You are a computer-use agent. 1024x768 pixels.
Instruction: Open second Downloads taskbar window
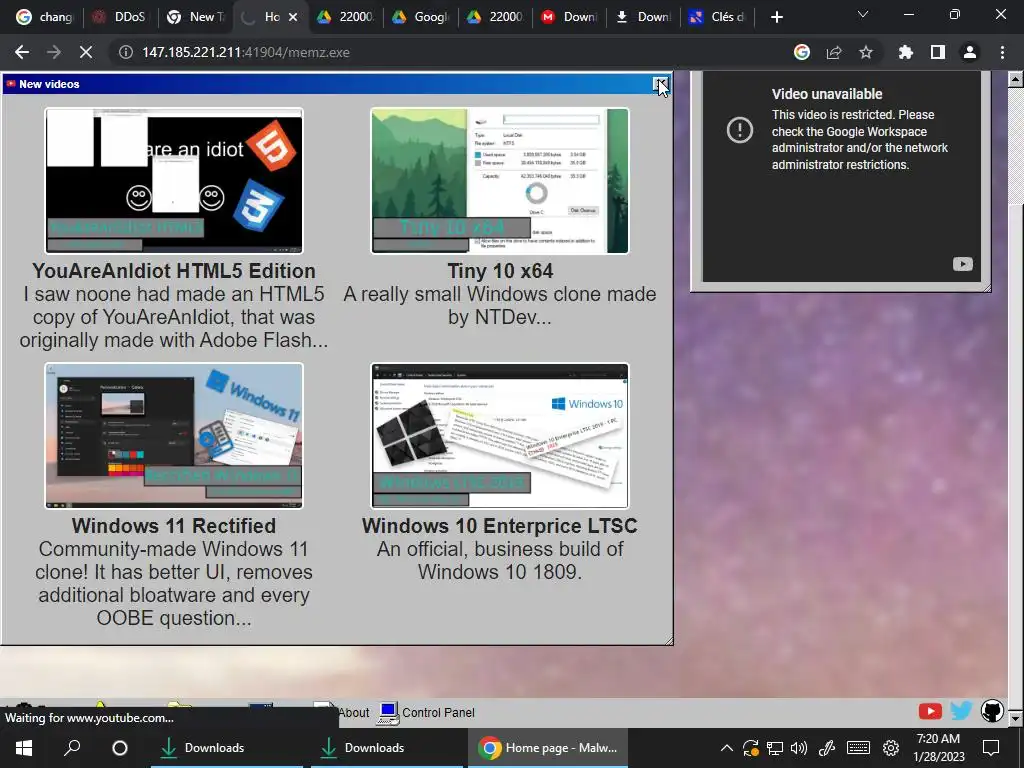387,748
